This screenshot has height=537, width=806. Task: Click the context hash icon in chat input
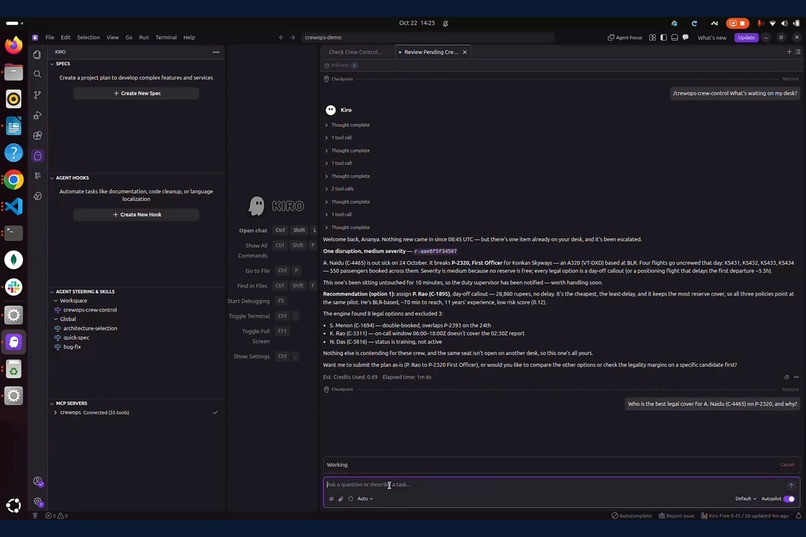point(331,499)
